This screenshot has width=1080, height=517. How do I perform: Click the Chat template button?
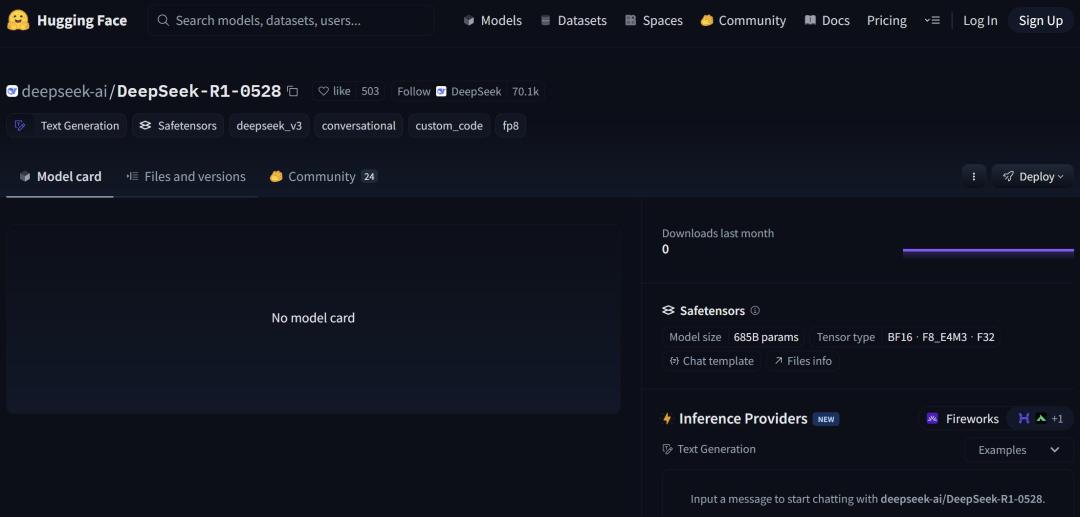click(712, 361)
